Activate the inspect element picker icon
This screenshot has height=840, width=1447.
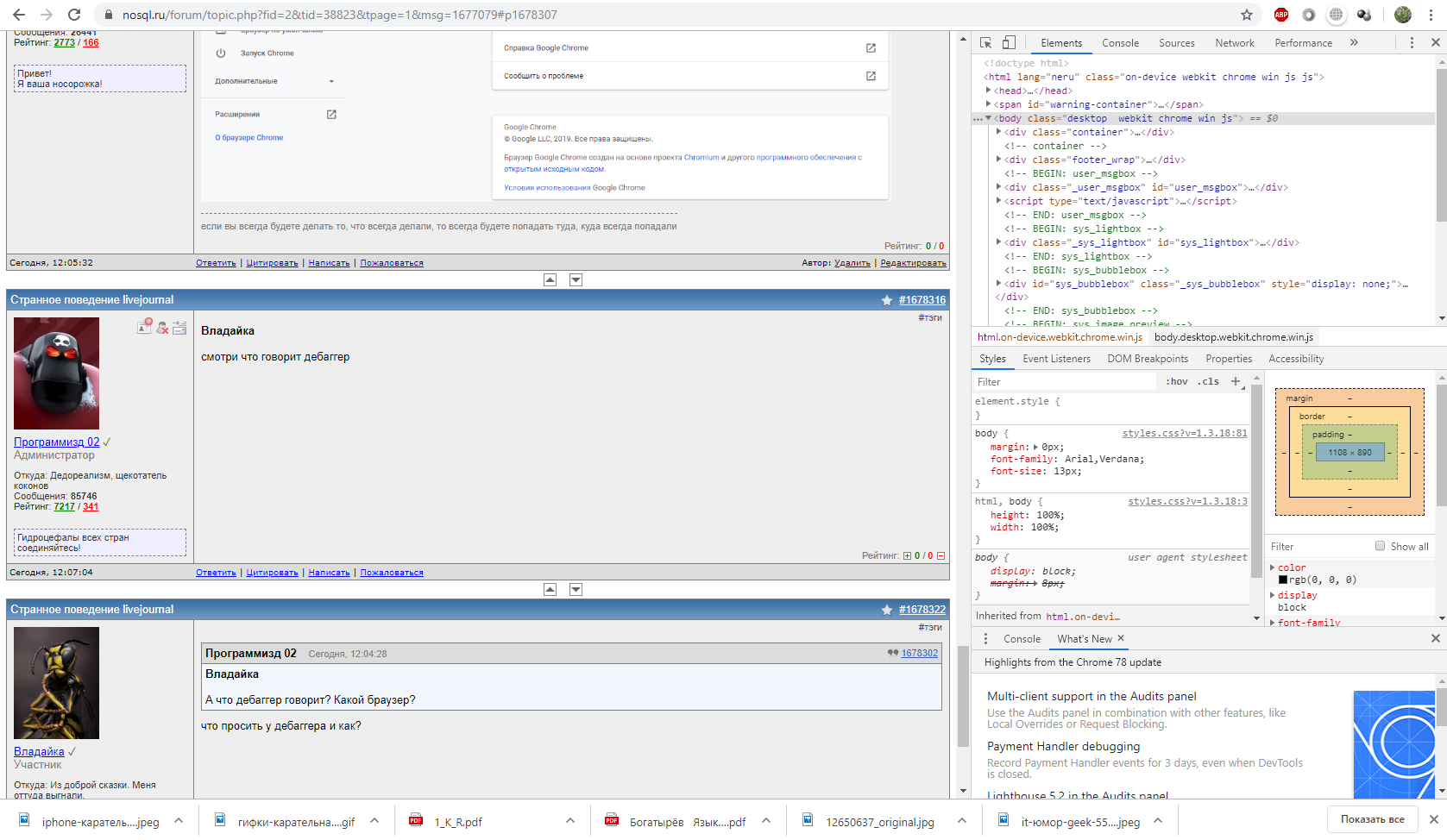tap(986, 42)
